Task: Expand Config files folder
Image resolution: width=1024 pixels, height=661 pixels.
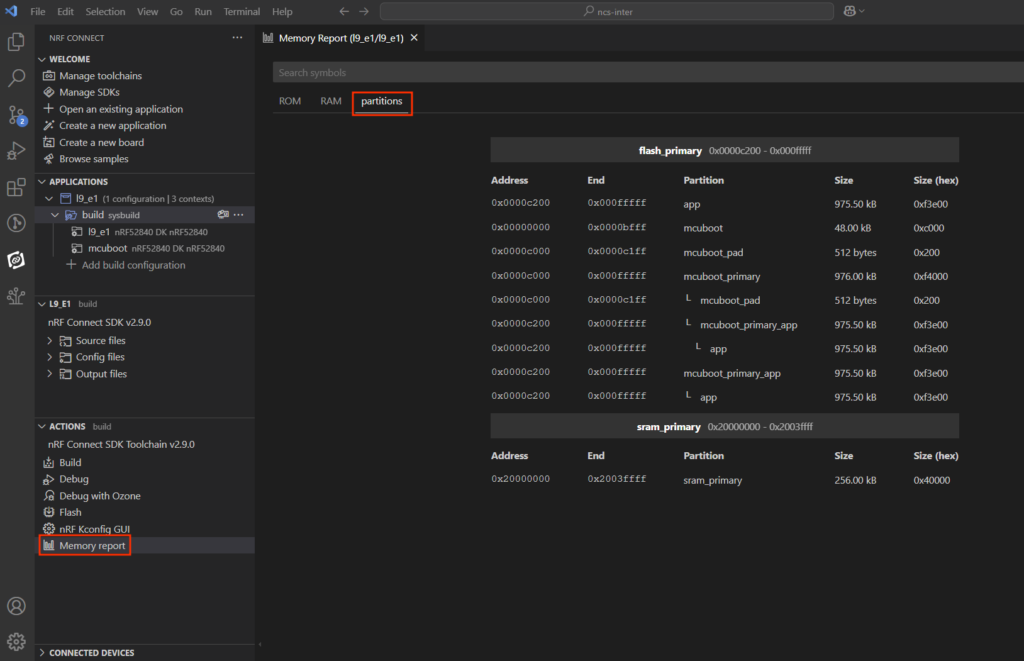Action: [x=50, y=357]
